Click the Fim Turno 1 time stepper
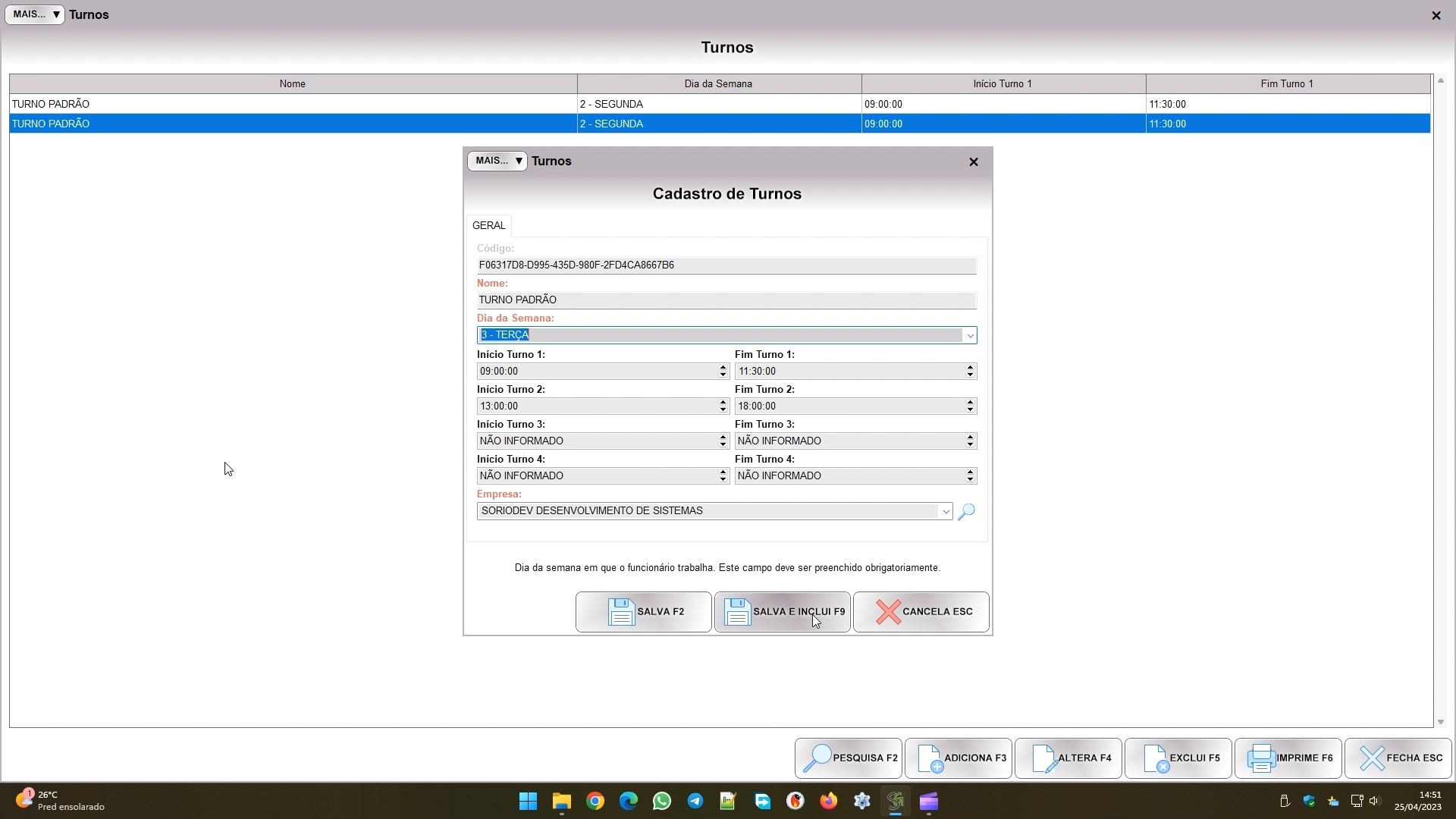The image size is (1456, 819). pyautogui.click(x=969, y=372)
